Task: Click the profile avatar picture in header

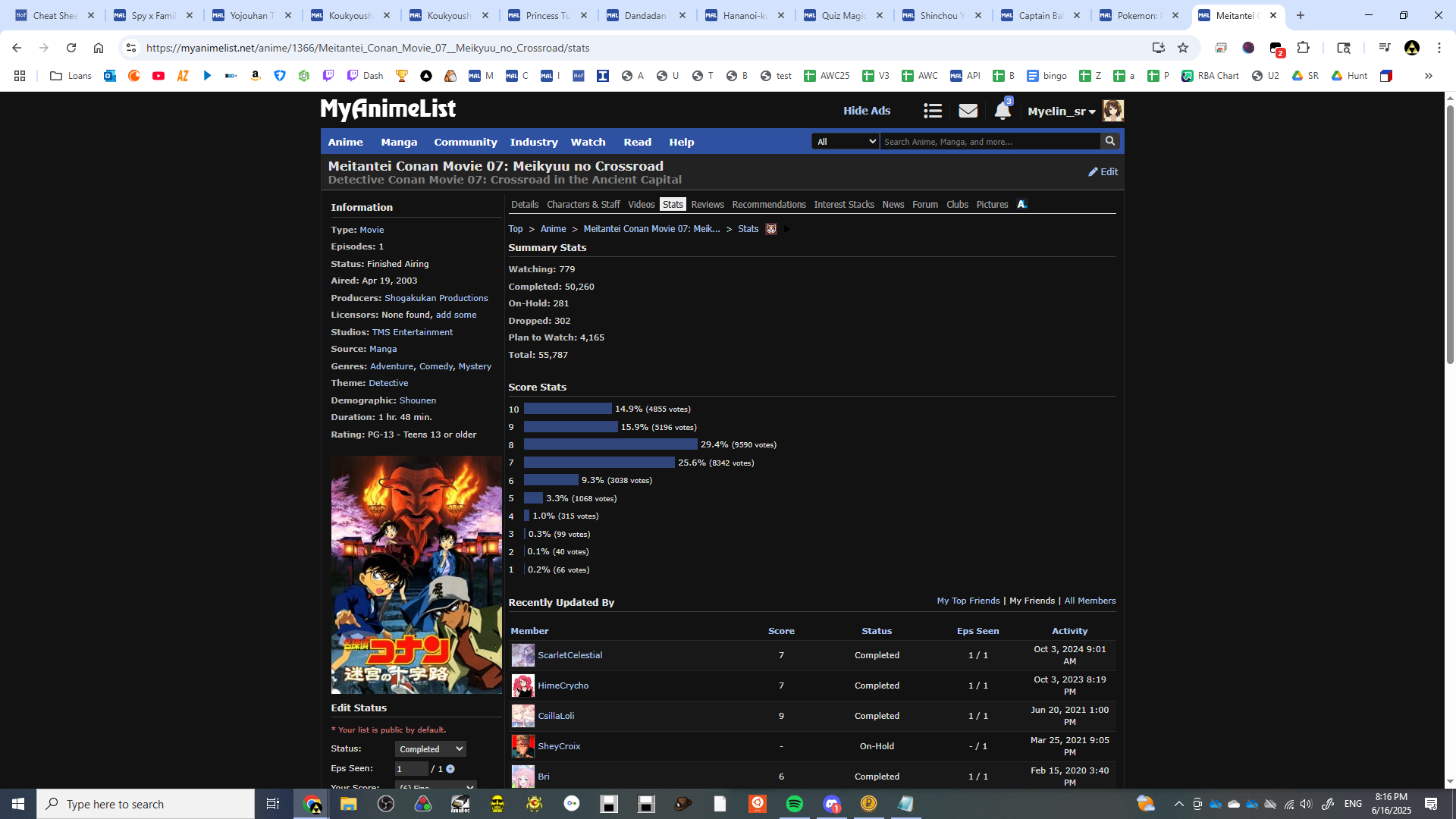Action: point(1112,111)
